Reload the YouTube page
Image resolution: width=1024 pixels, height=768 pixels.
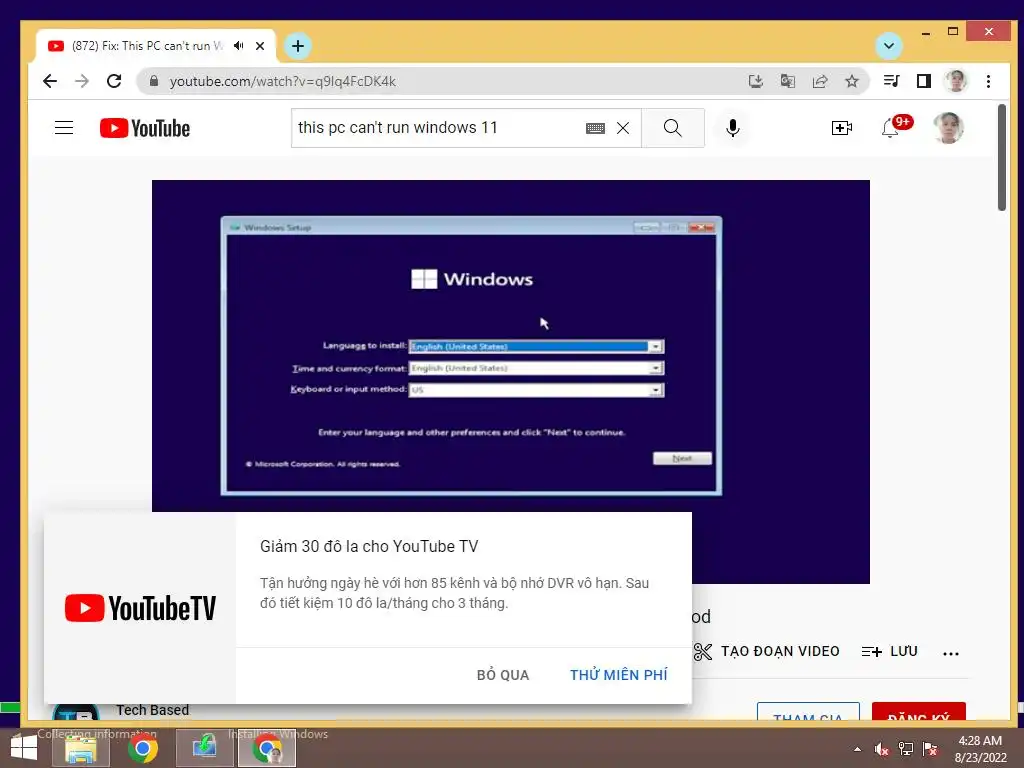pos(114,81)
